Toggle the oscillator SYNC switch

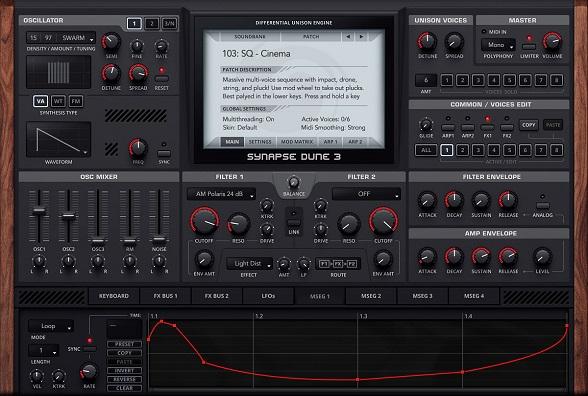pos(164,153)
